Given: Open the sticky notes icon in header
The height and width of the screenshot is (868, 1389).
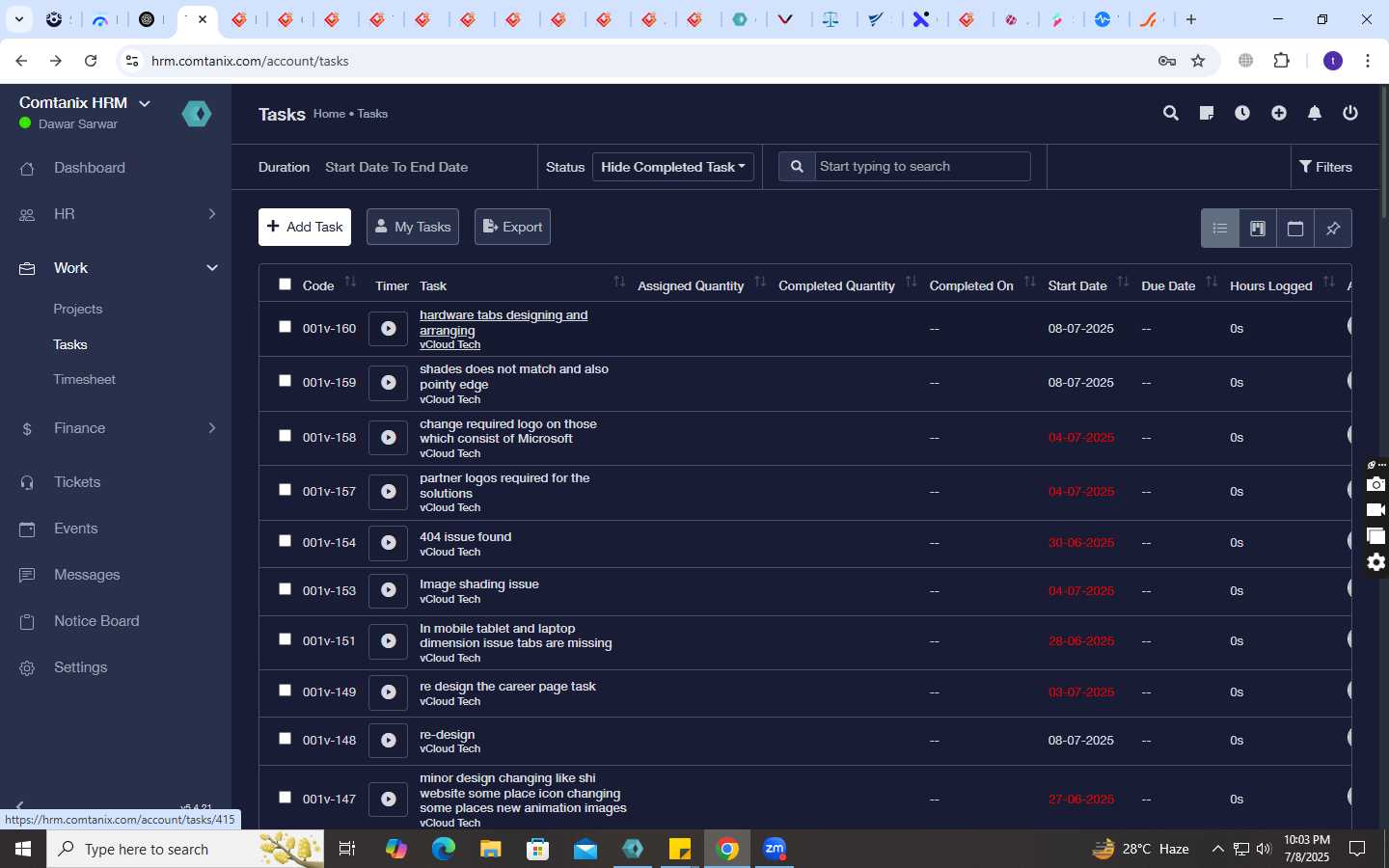Looking at the screenshot, I should [x=1207, y=114].
